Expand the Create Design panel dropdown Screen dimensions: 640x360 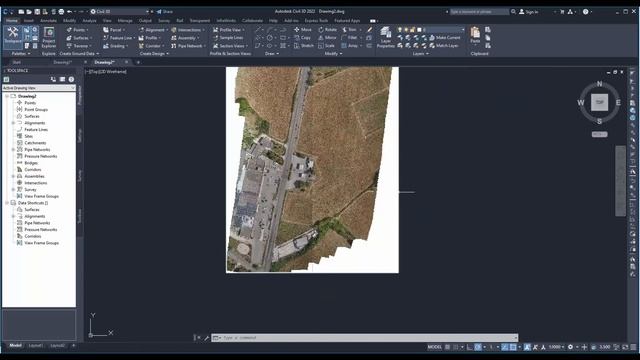[x=154, y=53]
